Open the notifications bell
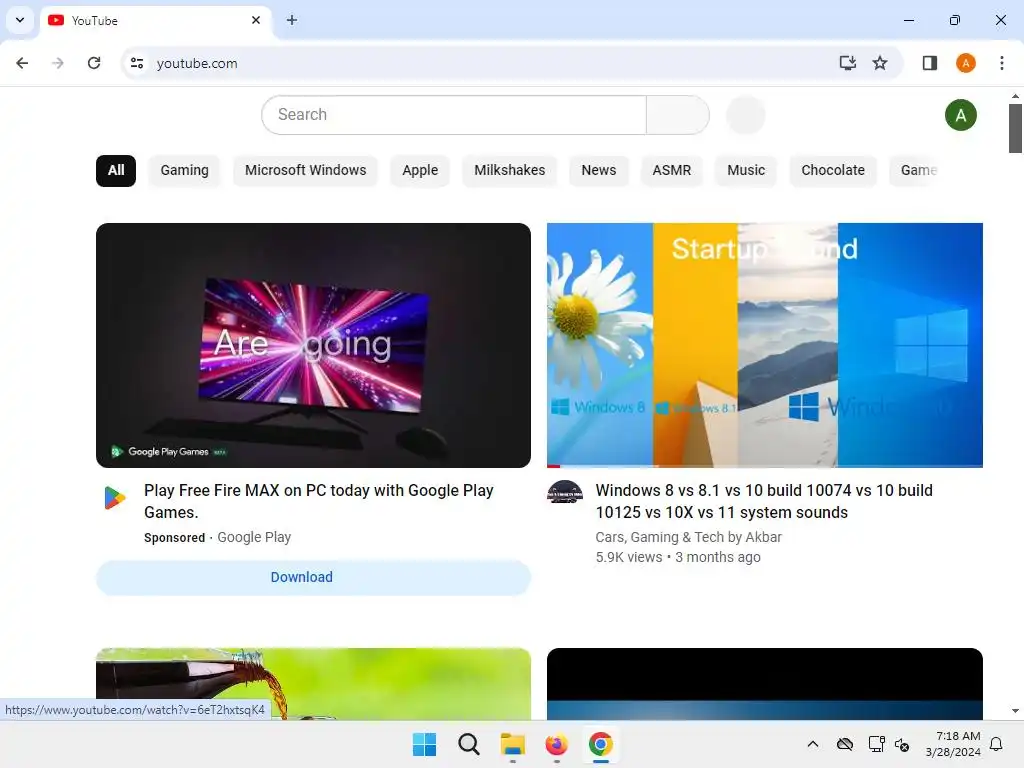The image size is (1024, 768). click(x=997, y=744)
